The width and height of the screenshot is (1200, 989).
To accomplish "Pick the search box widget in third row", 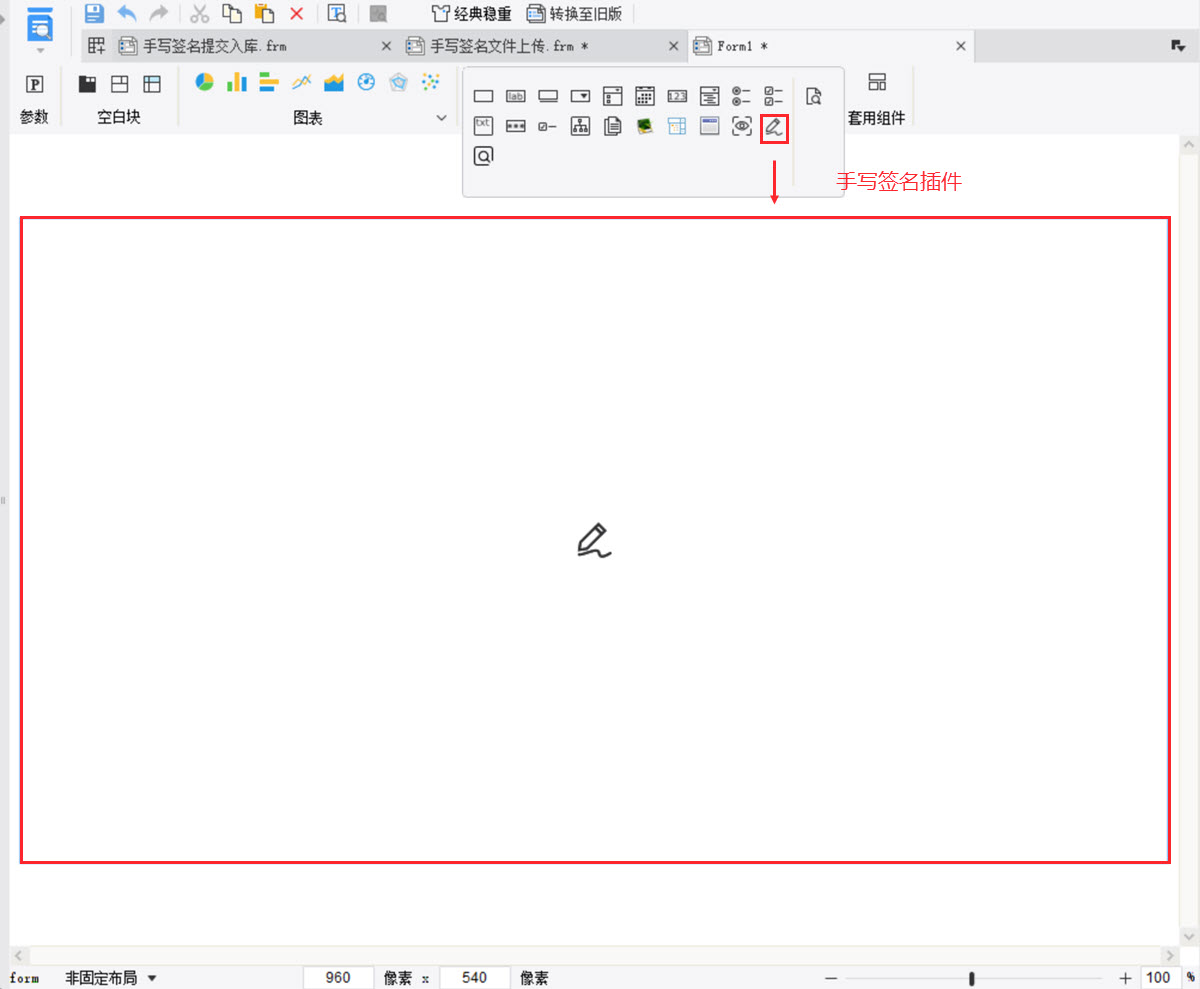I will pos(484,156).
